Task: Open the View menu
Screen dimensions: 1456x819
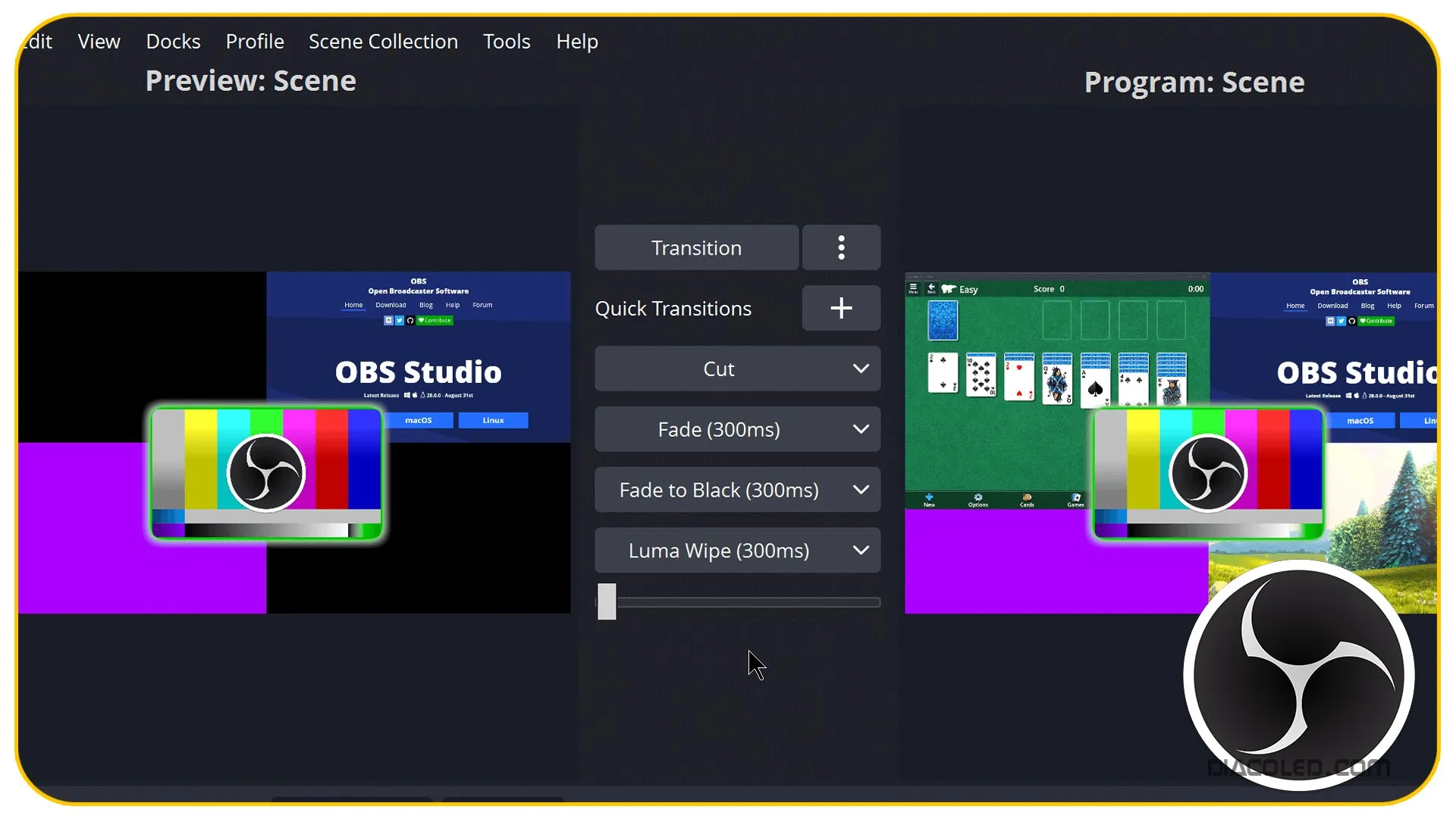Action: click(x=99, y=42)
